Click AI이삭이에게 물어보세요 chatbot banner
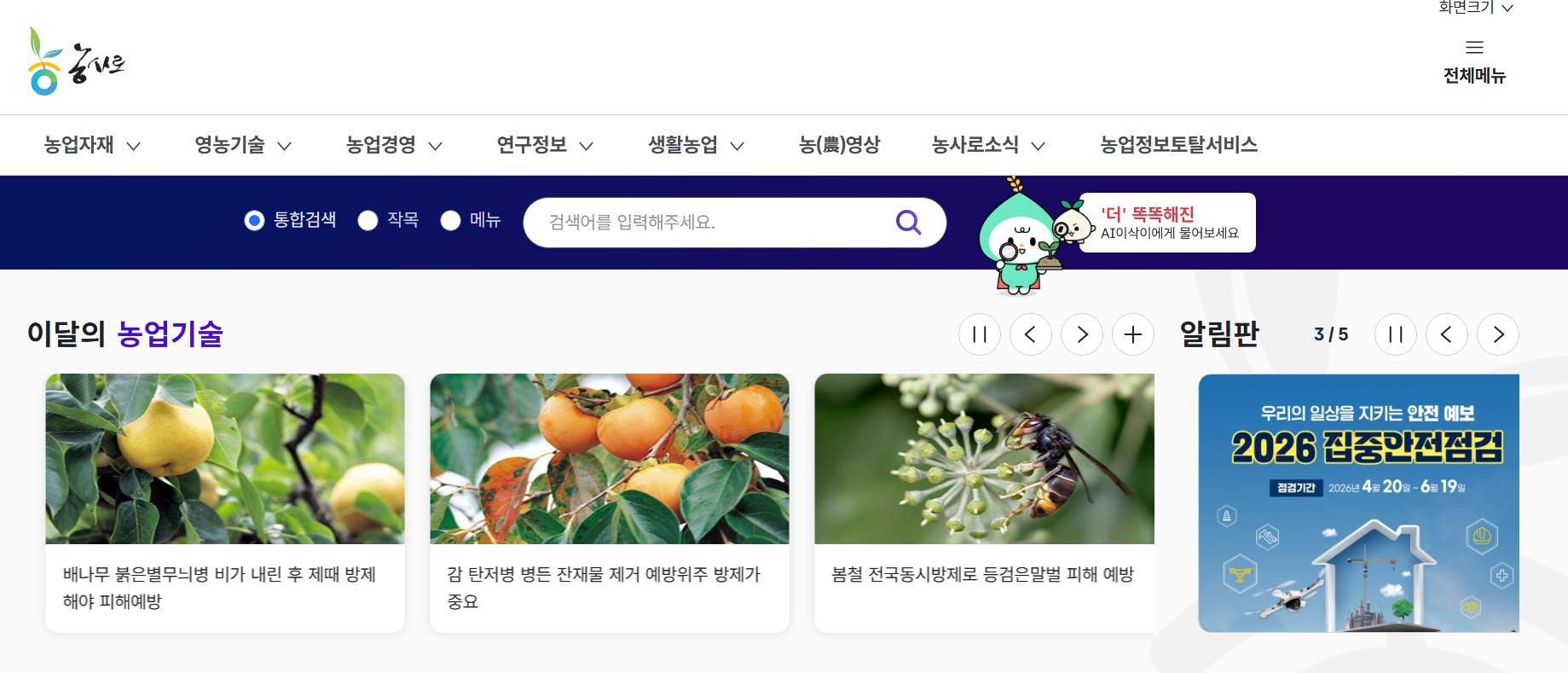Screen dimensions: 1568x673 click(1167, 223)
